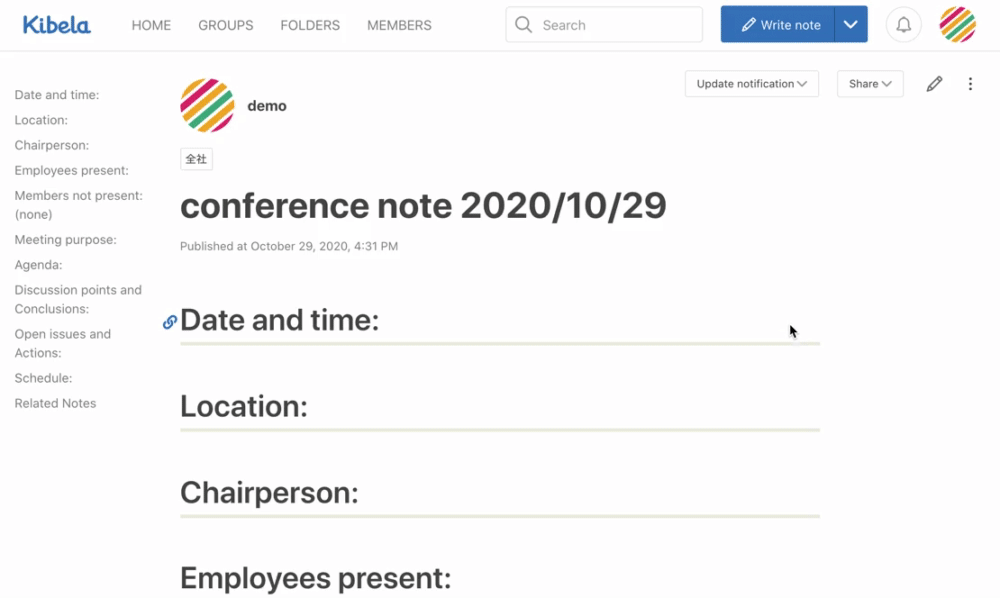Viewport: 1000px width, 598px height.
Task: Open the MEMBERS page
Action: click(399, 25)
